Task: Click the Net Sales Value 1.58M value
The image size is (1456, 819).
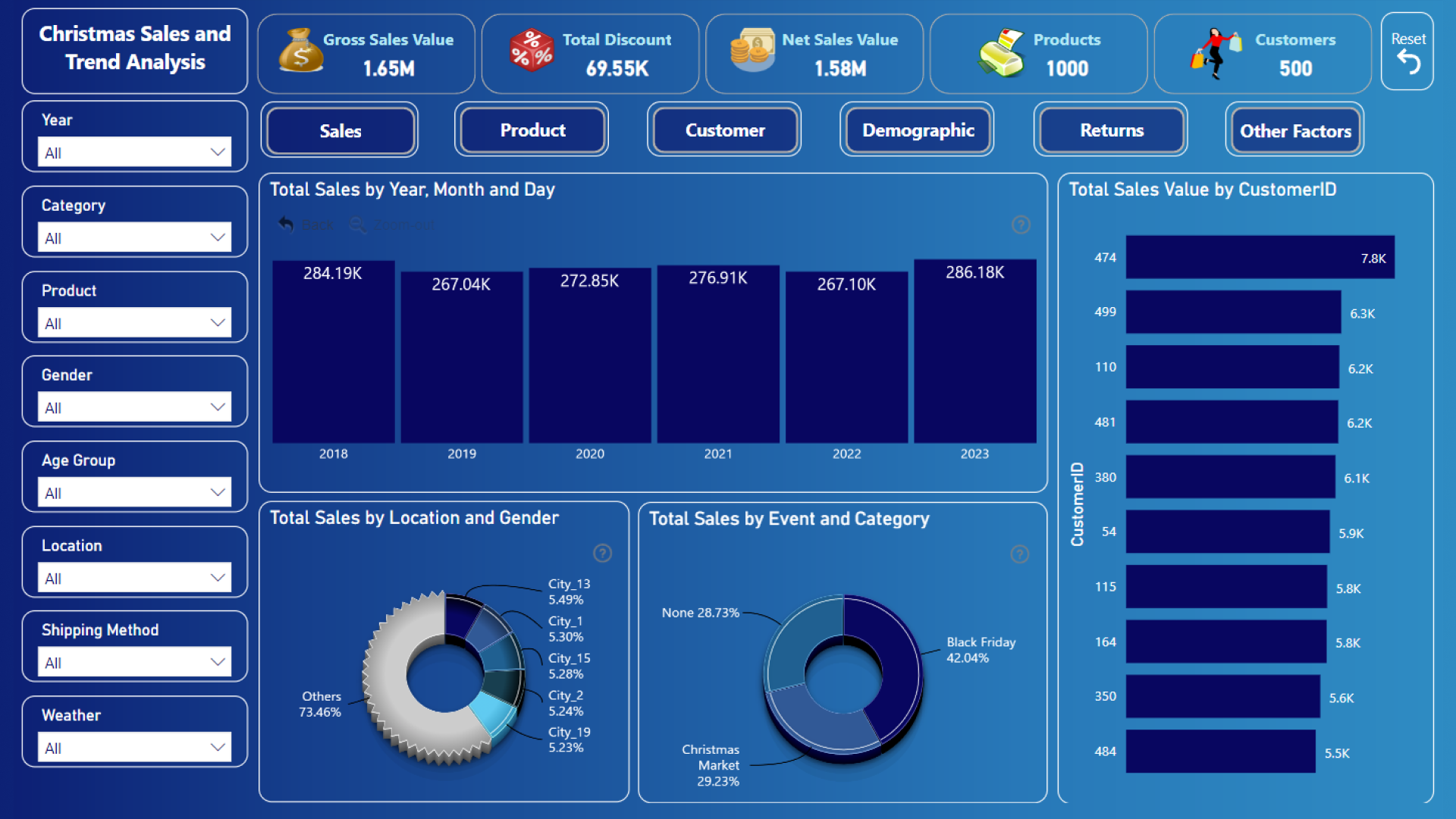Action: pos(840,69)
